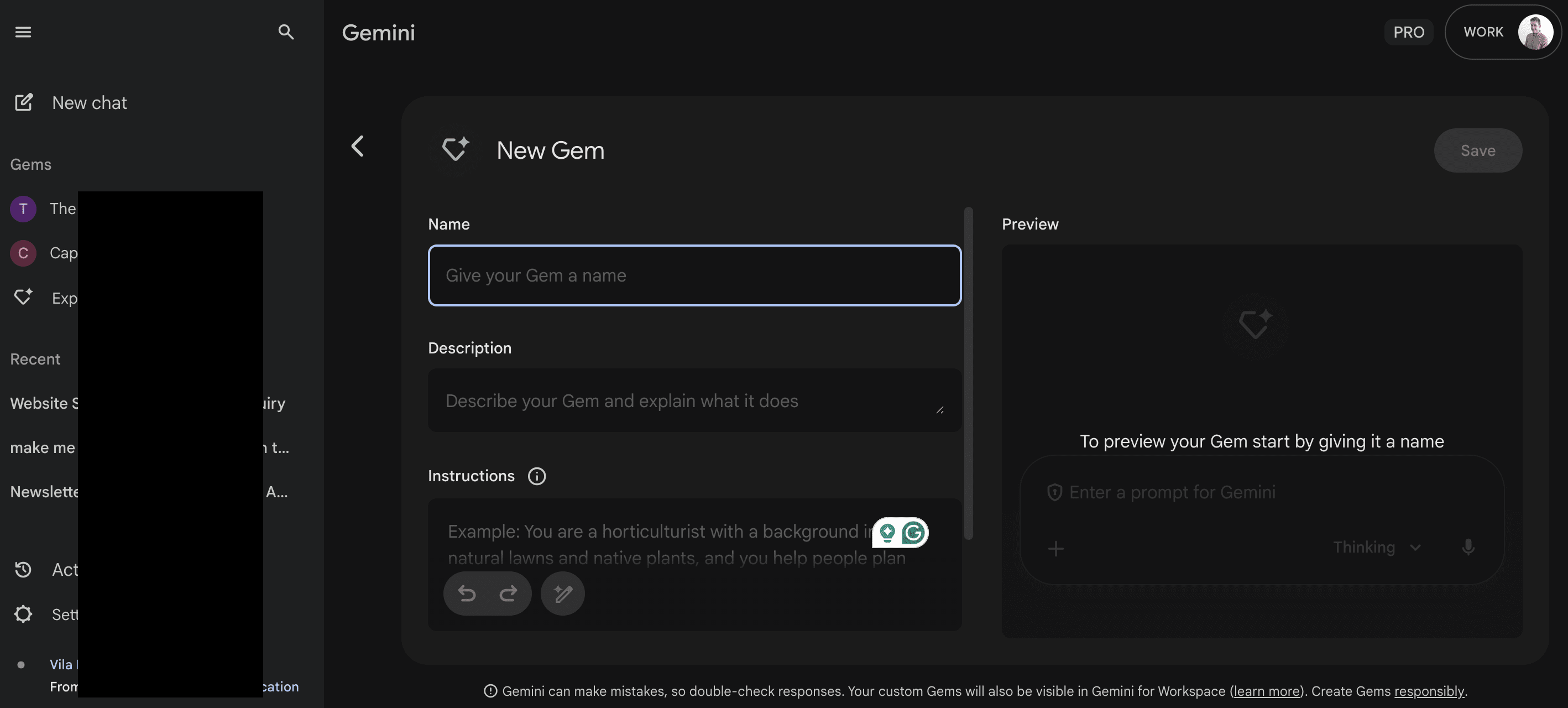Click the magic pencil rewrite instructions icon
This screenshot has width=1568, height=708.
pos(562,594)
